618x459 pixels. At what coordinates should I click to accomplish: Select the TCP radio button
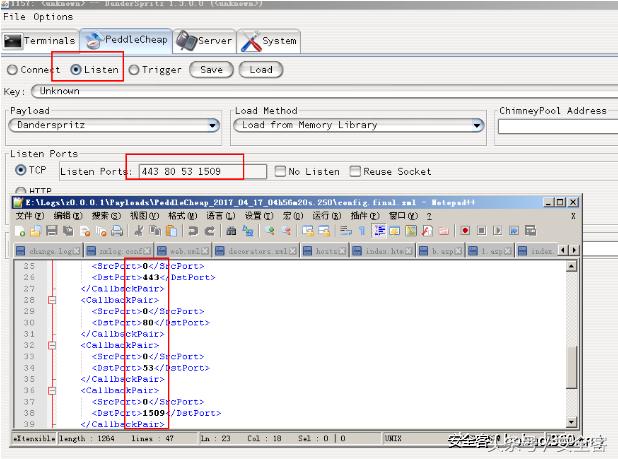(20, 170)
